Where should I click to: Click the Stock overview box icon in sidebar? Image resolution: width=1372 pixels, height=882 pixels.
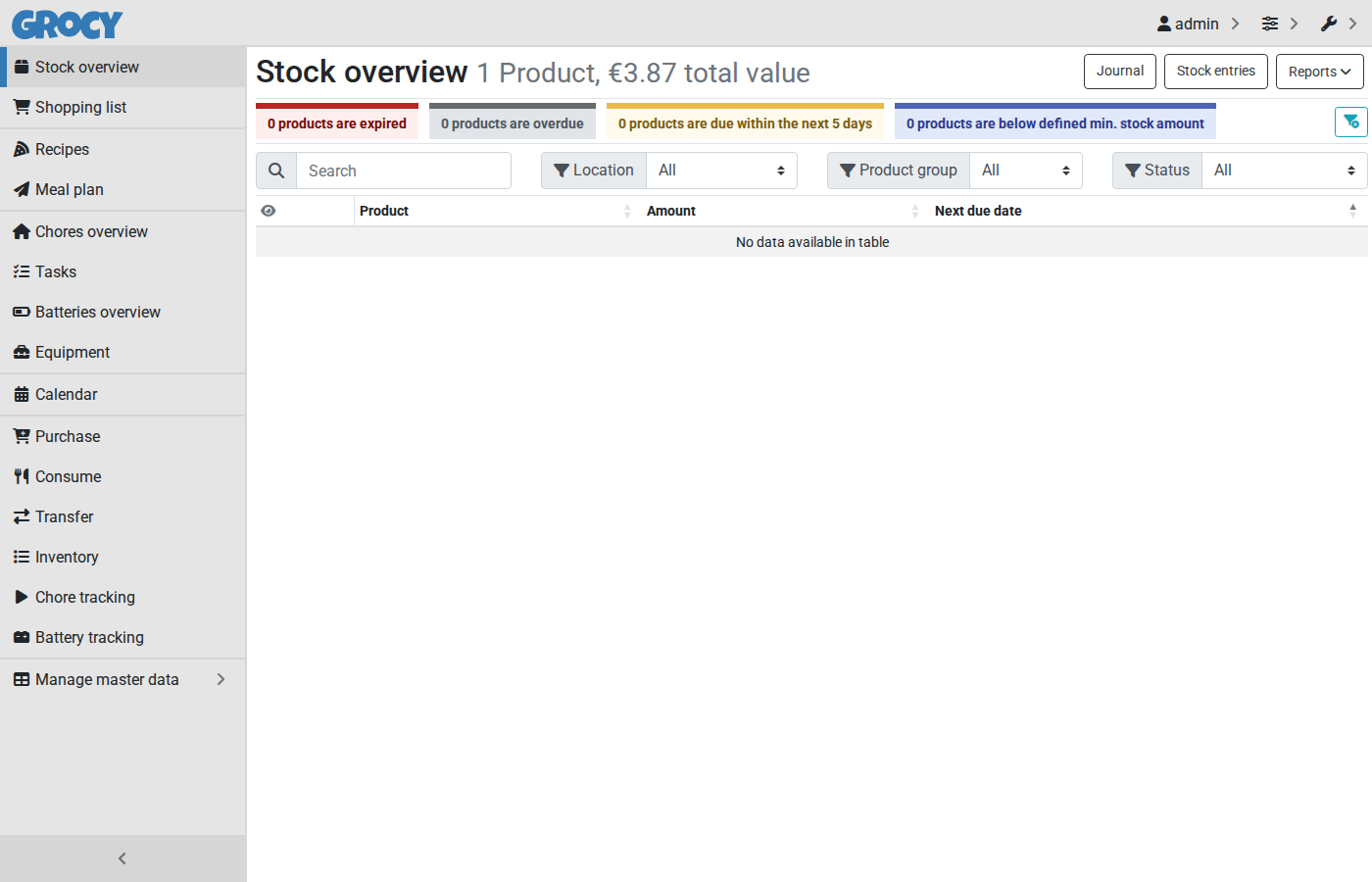click(22, 67)
